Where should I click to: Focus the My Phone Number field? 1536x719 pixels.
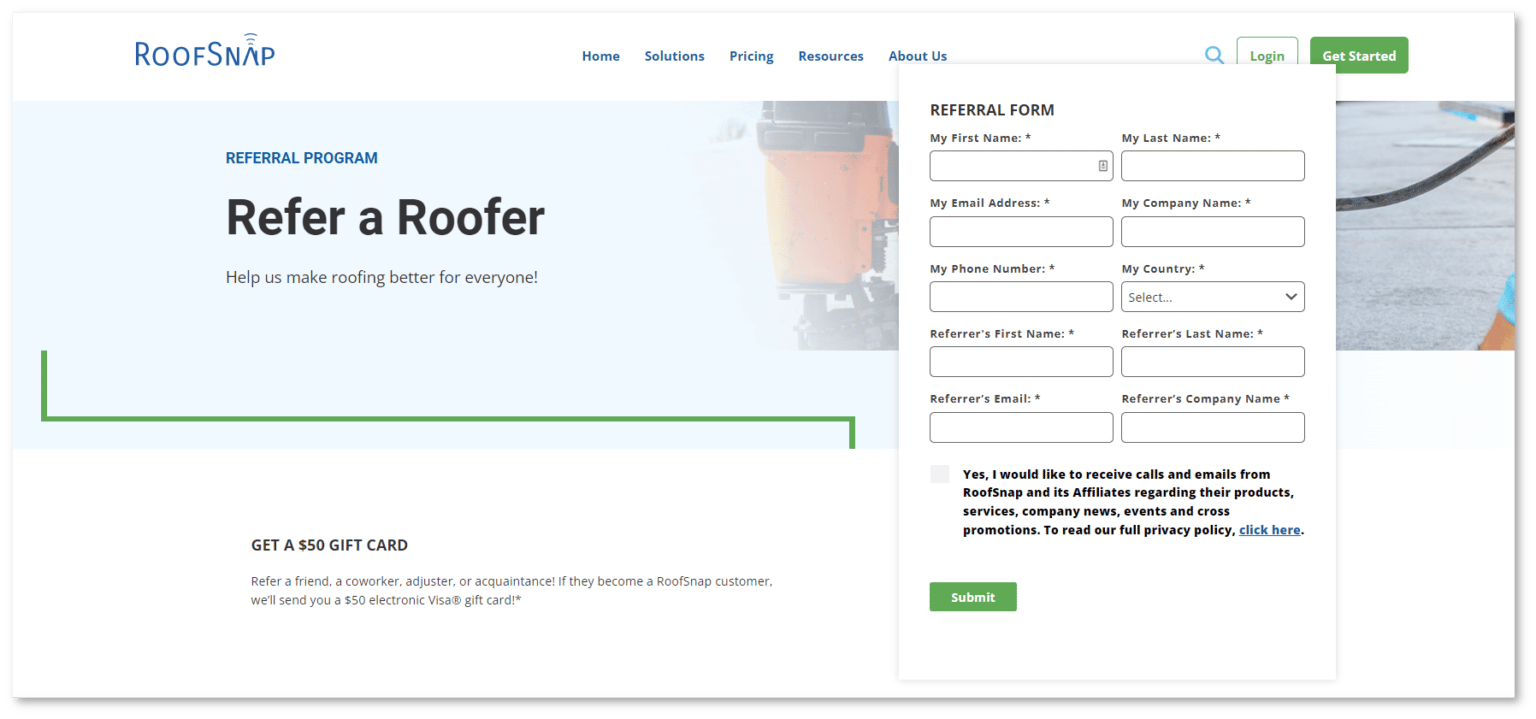1020,296
